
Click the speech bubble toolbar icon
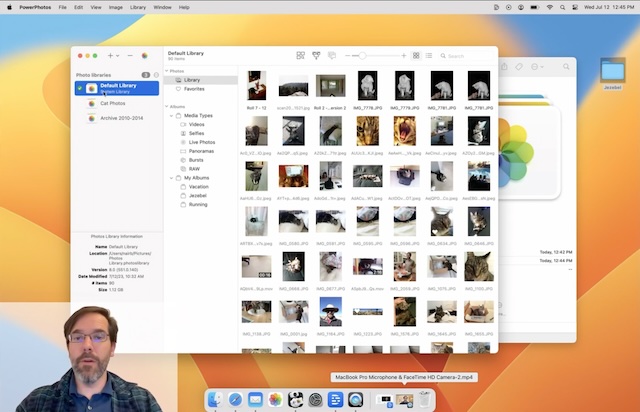[x=332, y=56]
